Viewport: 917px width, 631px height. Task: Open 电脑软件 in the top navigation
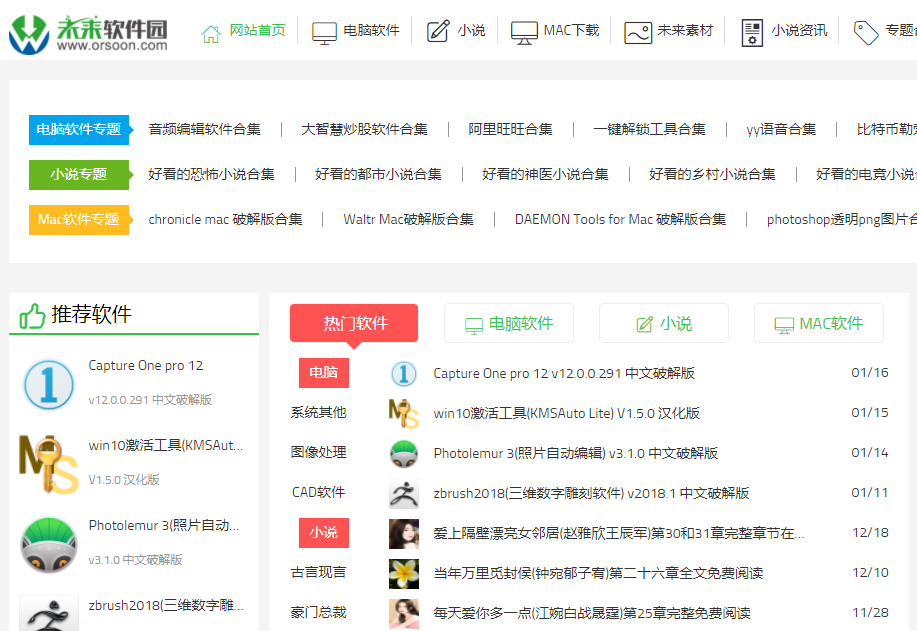[371, 30]
